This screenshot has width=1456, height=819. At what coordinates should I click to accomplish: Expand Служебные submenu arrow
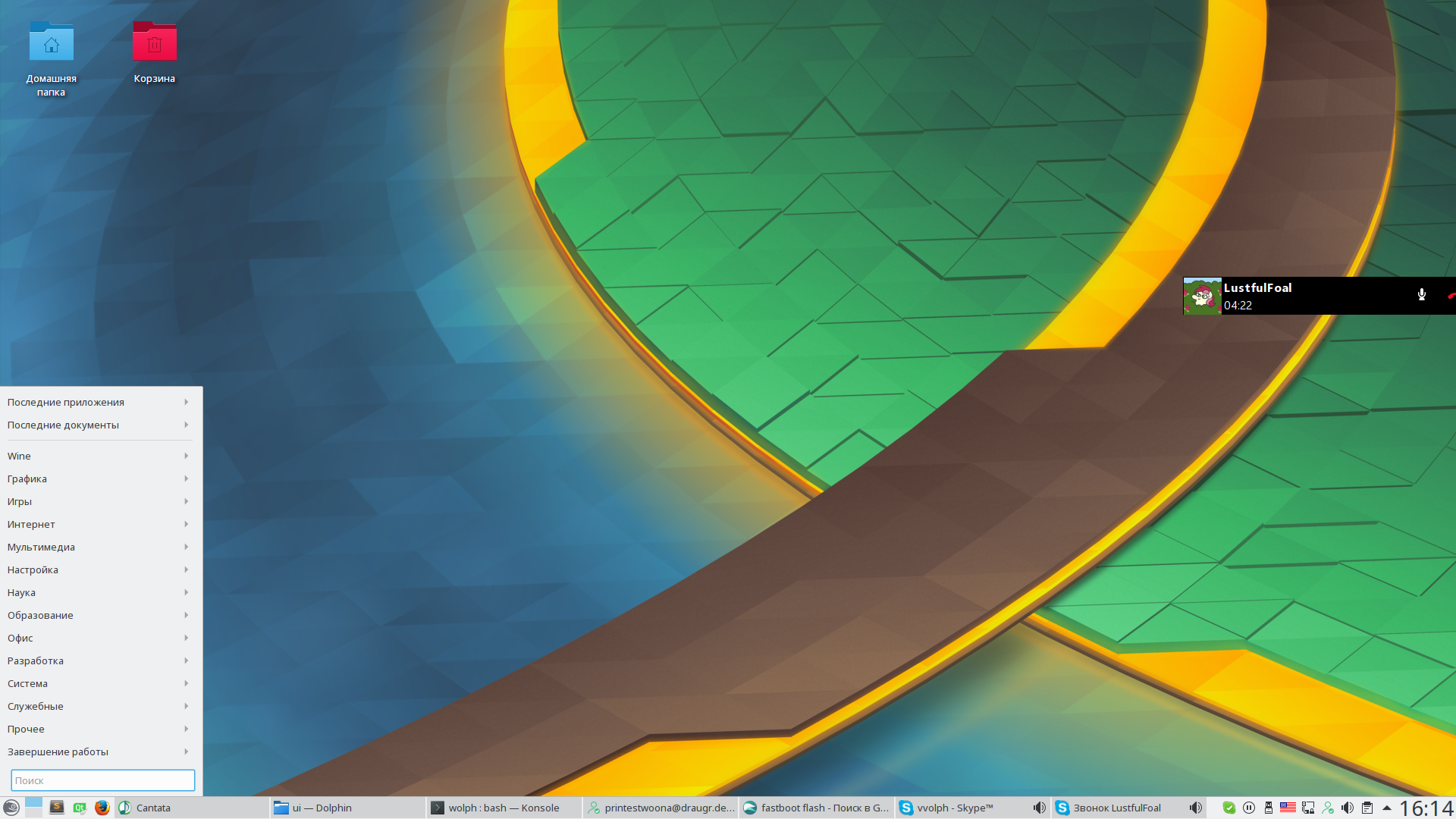click(186, 706)
